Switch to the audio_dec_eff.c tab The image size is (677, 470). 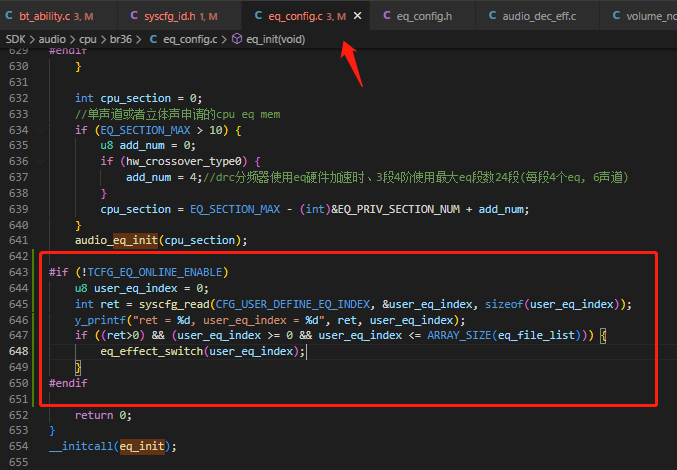[x=538, y=16]
